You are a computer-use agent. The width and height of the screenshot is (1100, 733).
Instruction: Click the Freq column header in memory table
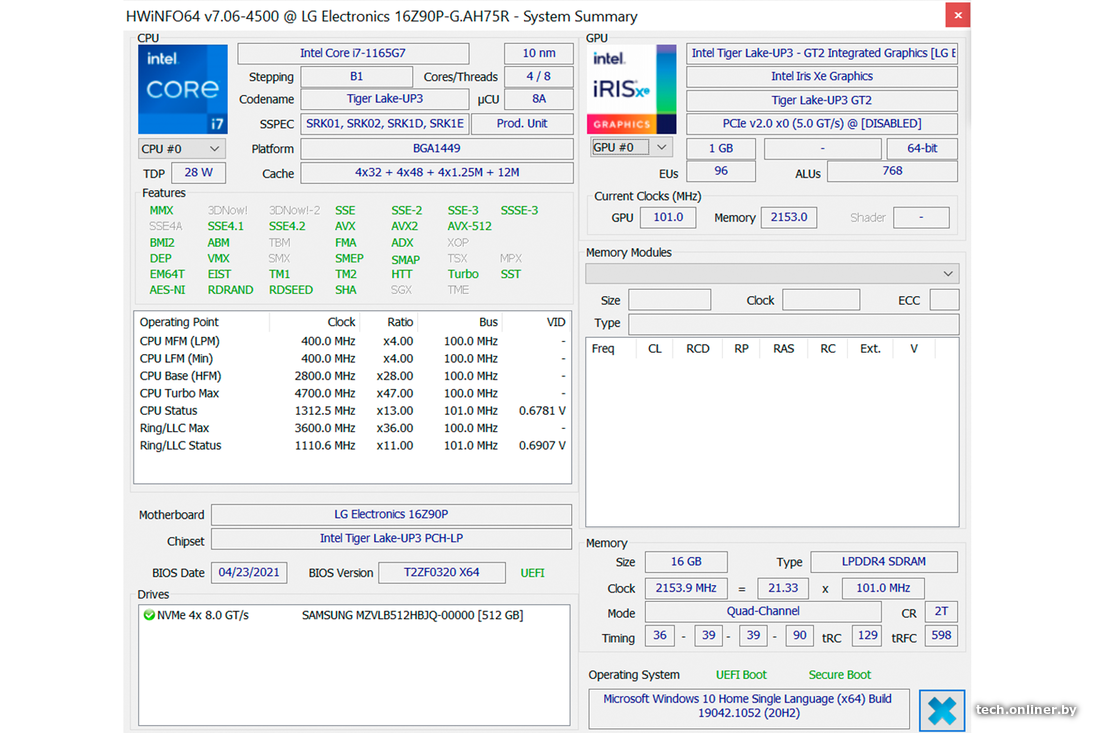pos(603,349)
